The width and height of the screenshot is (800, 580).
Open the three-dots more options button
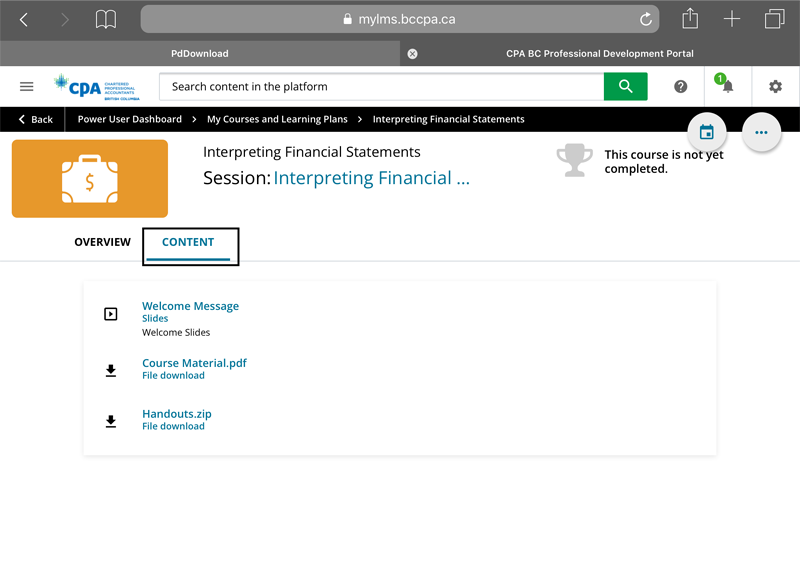click(761, 132)
